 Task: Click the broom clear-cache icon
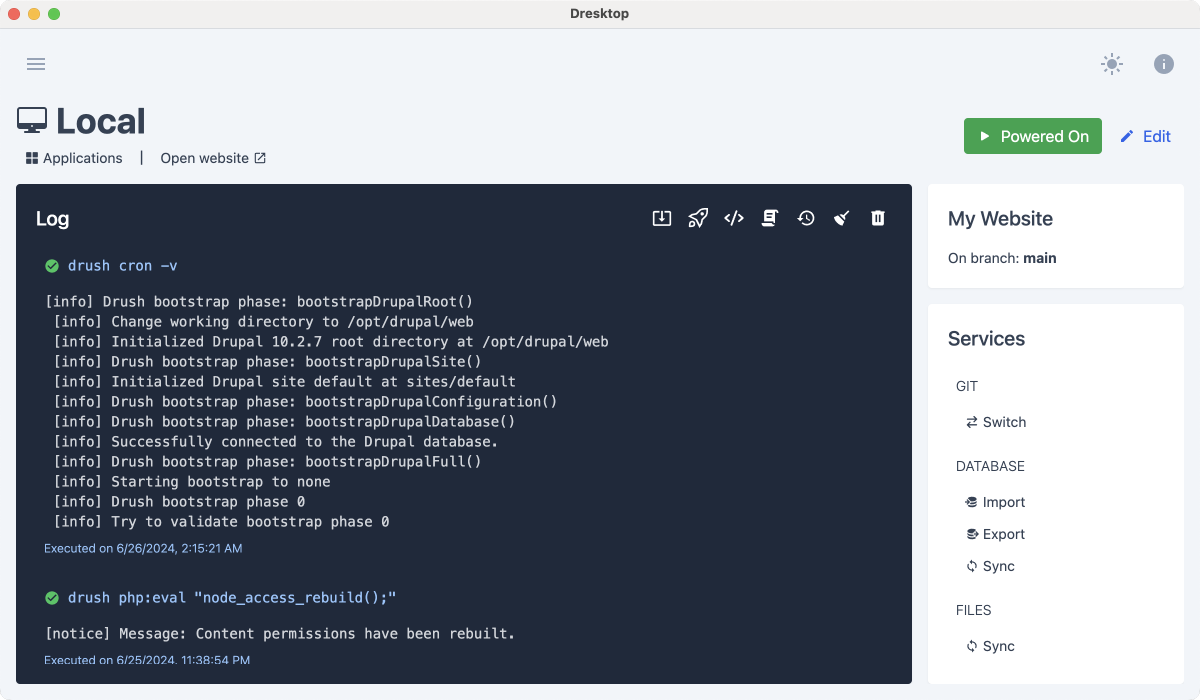(x=842, y=218)
